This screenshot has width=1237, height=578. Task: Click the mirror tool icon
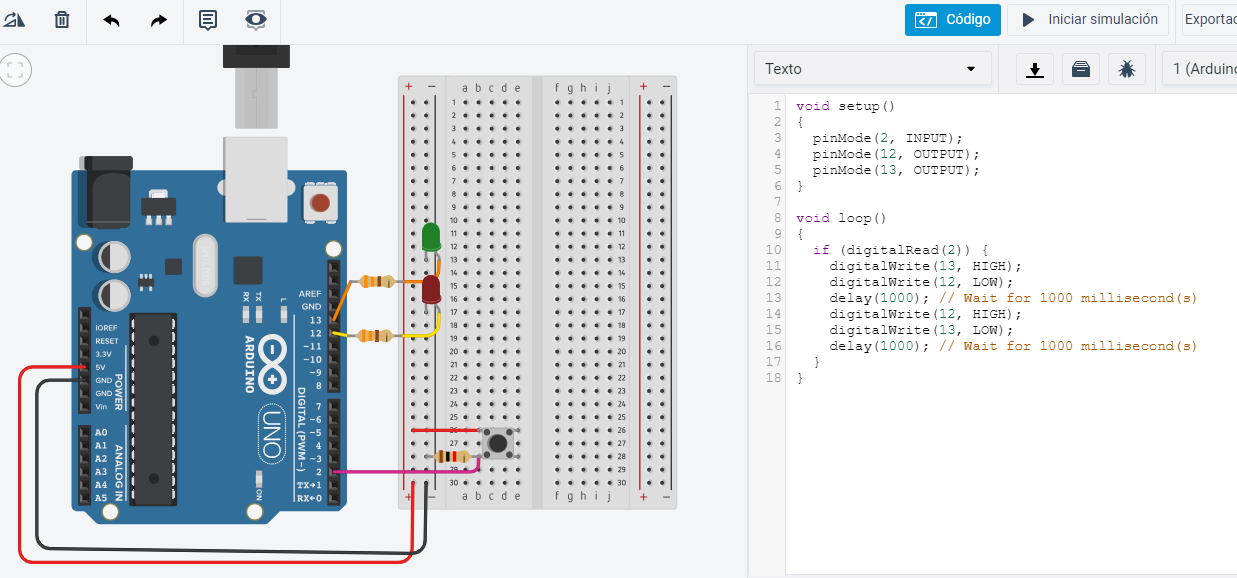coord(14,20)
